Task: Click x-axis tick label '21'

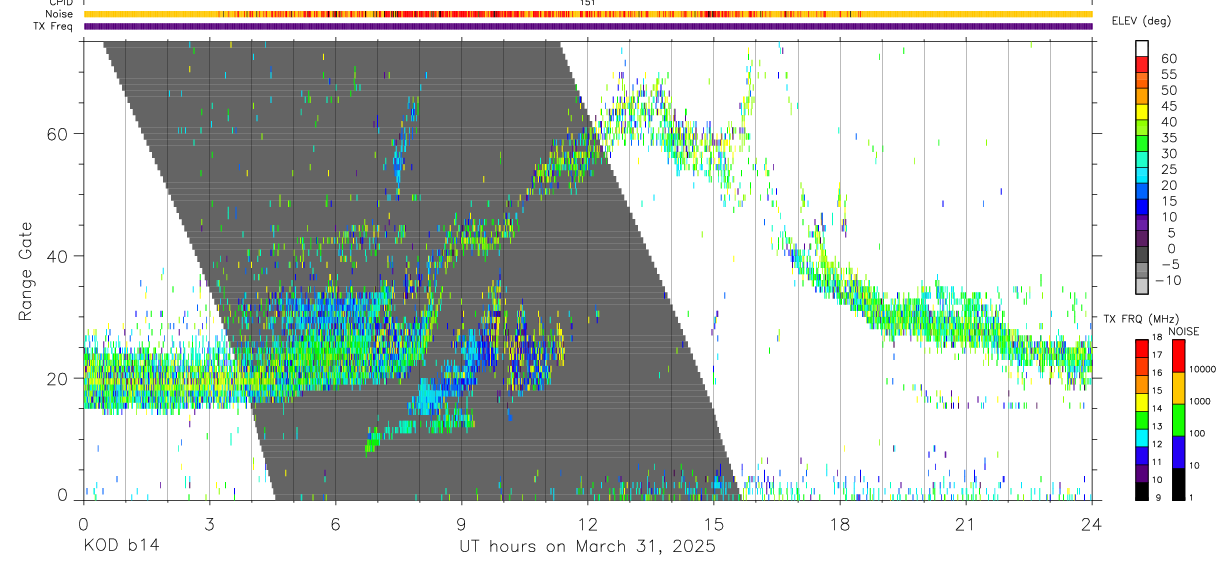Action: click(965, 524)
